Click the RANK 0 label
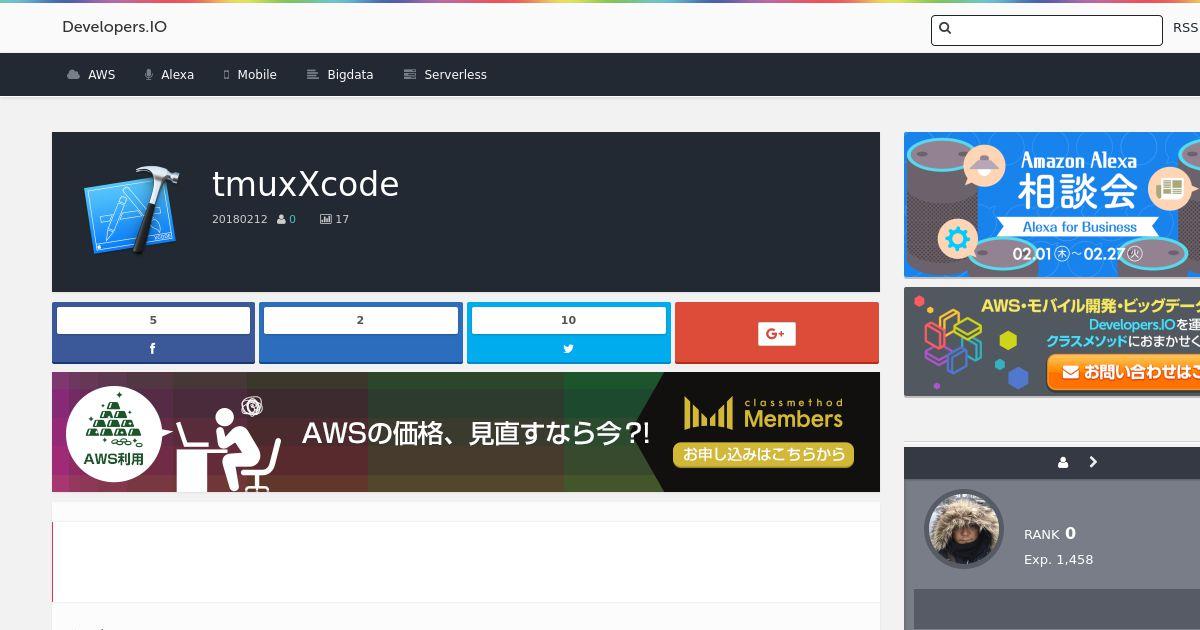This screenshot has height=630, width=1200. coord(1050,534)
